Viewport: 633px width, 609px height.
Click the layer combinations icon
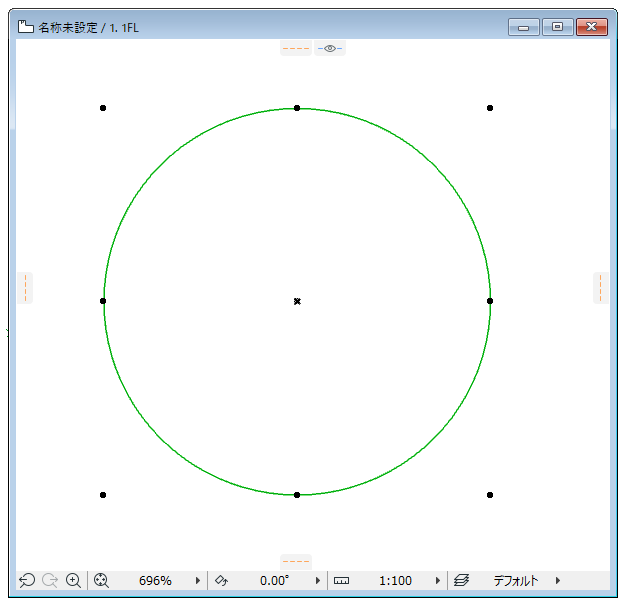click(461, 580)
